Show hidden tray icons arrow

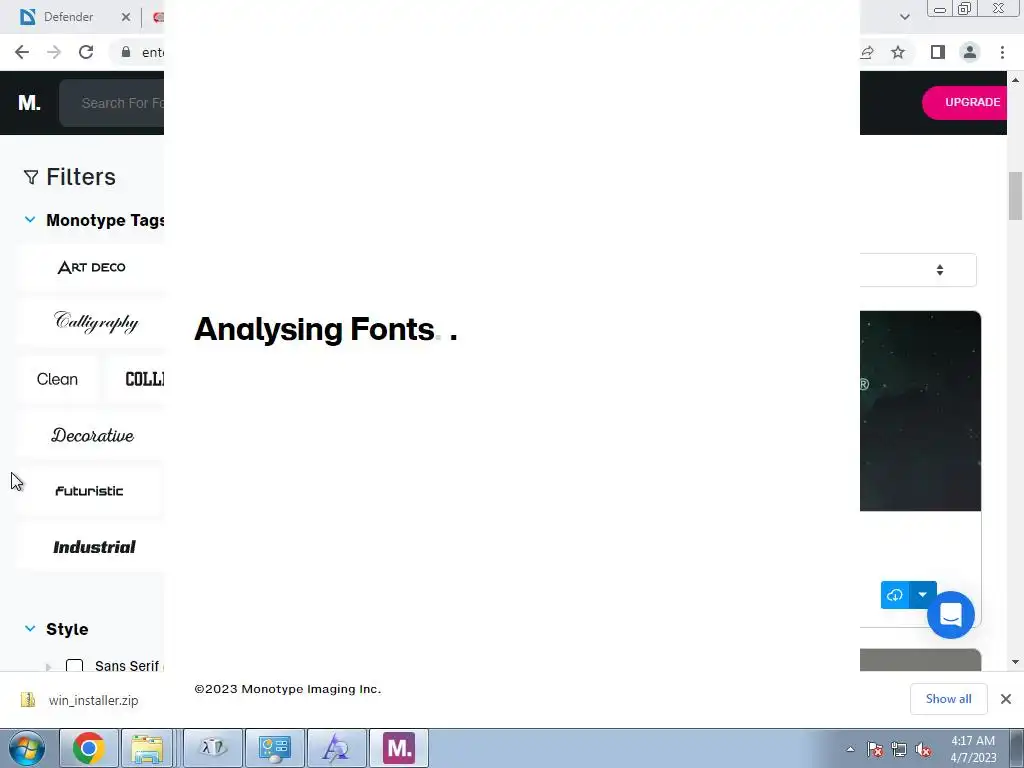click(850, 749)
